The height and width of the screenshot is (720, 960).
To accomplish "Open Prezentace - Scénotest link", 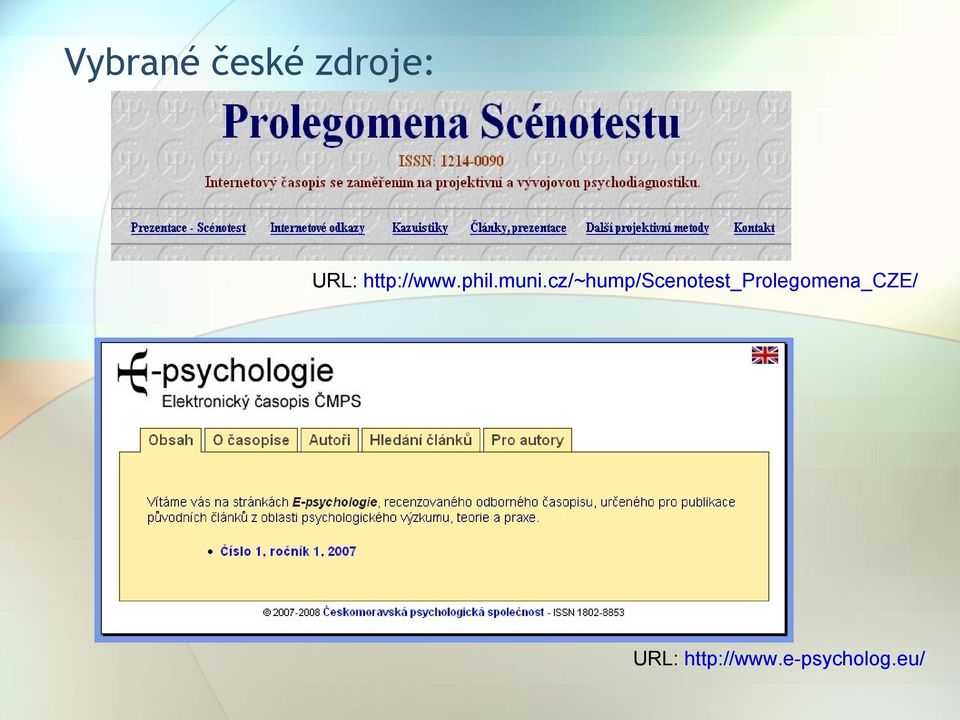I will coord(188,228).
